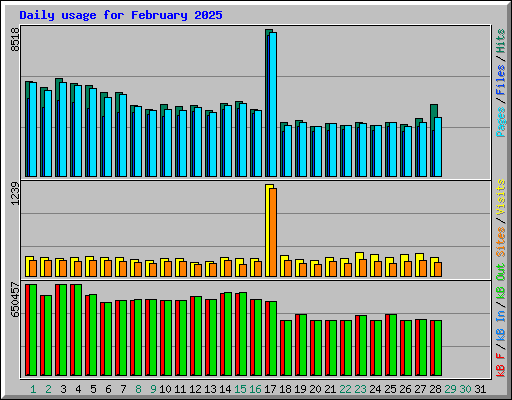Click day 24 on the x-axis
Screen dimensions: 512x400
point(375,389)
